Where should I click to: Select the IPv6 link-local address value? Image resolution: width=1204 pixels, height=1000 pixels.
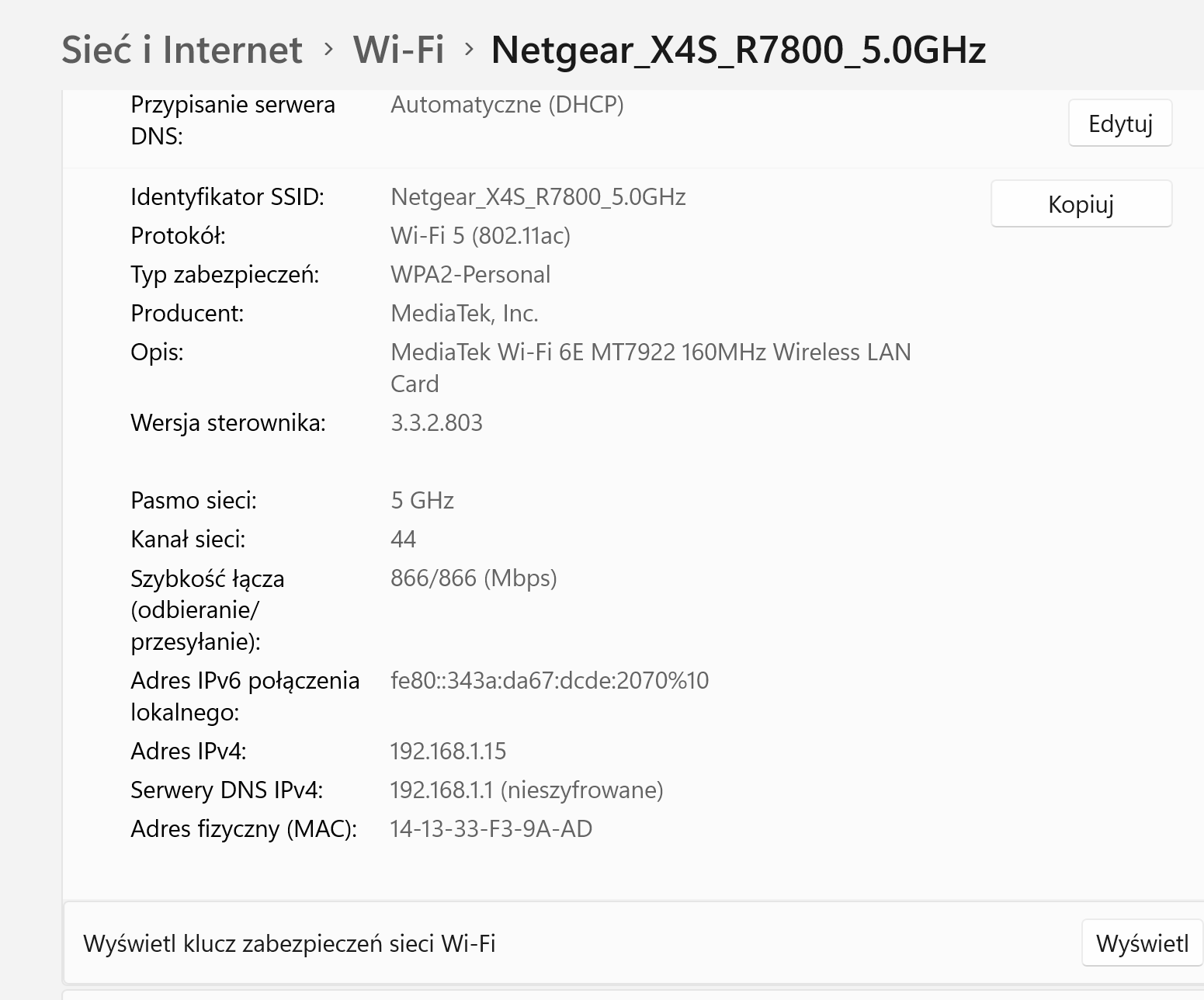(550, 680)
